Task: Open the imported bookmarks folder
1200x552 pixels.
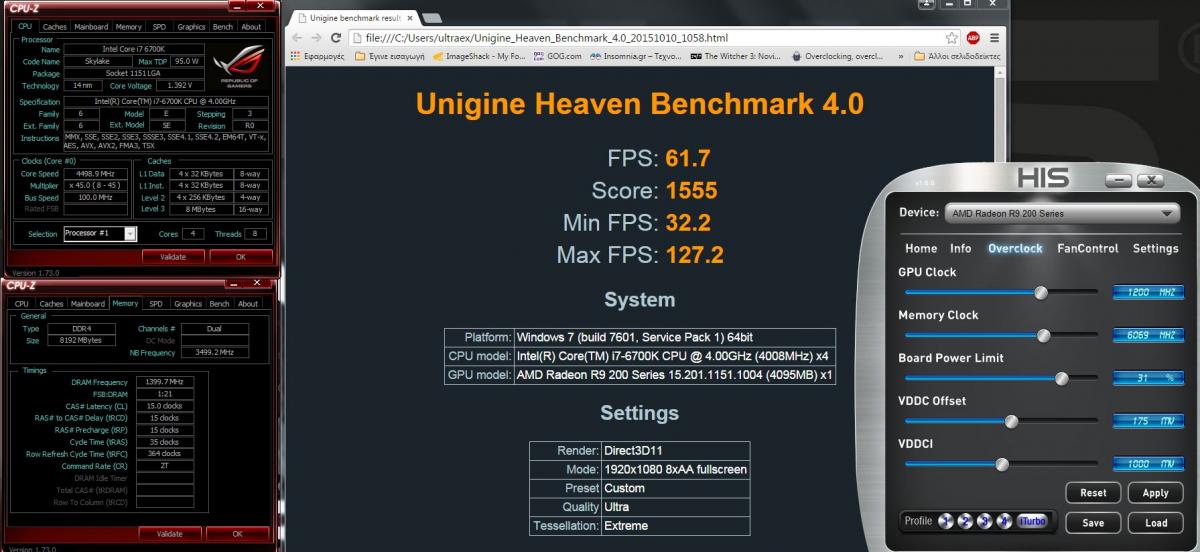Action: 391,57
